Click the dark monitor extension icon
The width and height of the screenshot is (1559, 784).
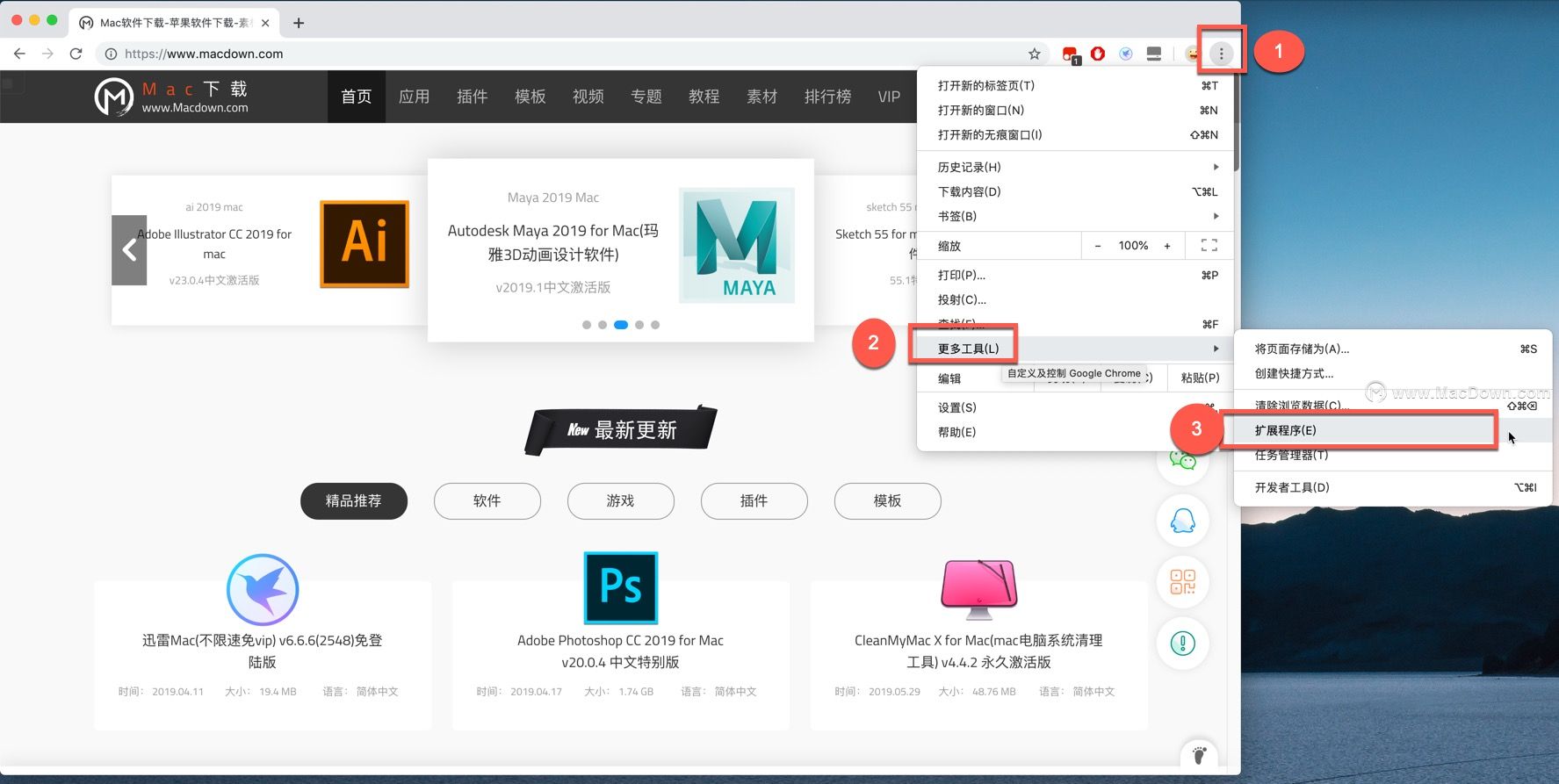[x=1154, y=54]
